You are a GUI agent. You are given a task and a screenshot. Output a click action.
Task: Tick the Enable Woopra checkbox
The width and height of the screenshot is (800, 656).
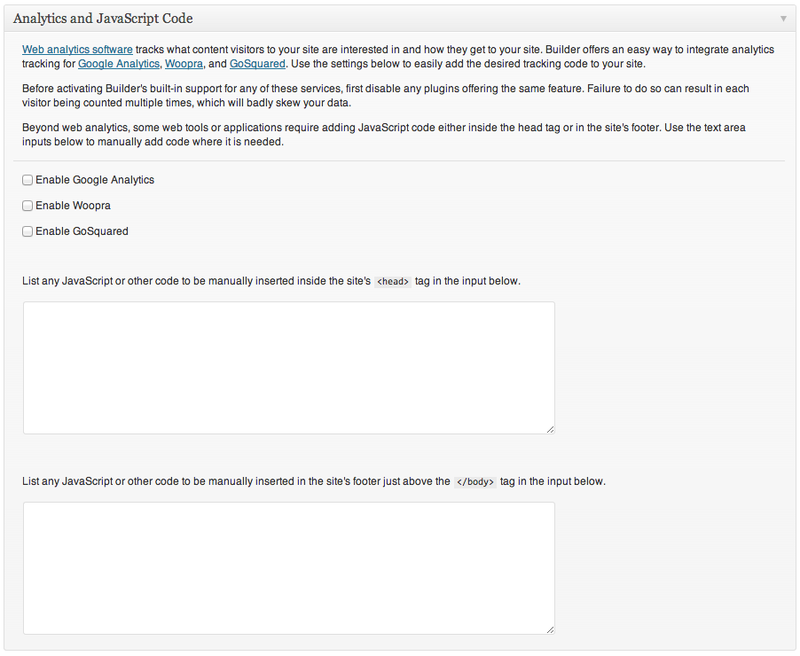pyautogui.click(x=28, y=206)
